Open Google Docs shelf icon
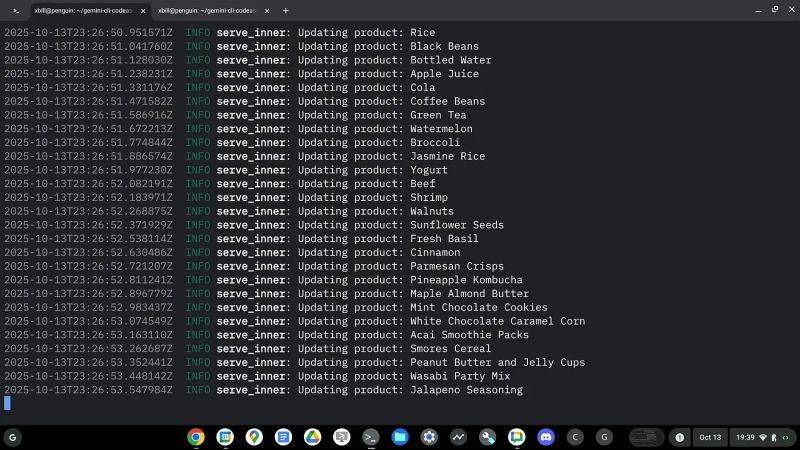Viewport: 800px width, 450px height. 283,437
